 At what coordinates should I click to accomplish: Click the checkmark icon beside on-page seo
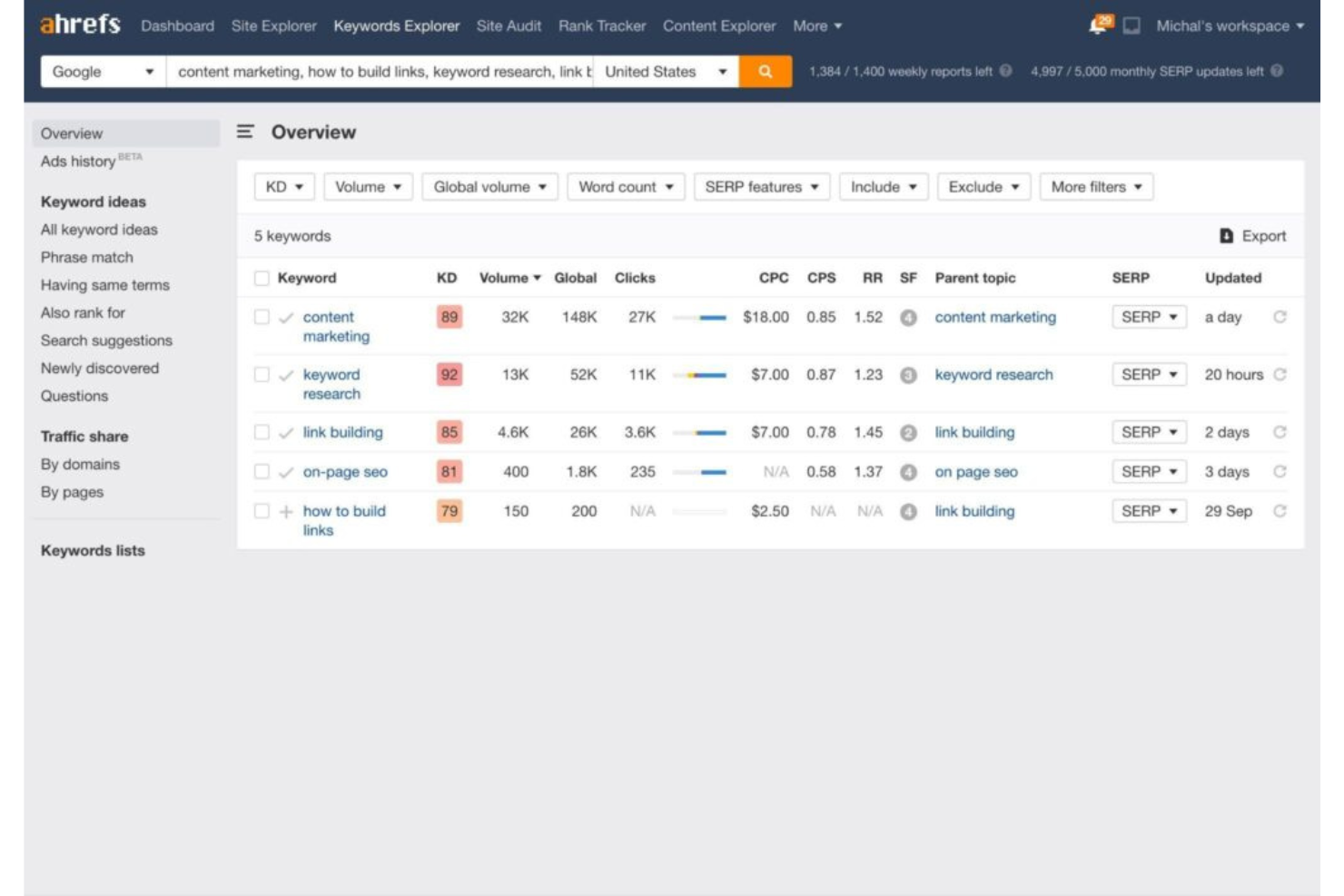pyautogui.click(x=286, y=472)
